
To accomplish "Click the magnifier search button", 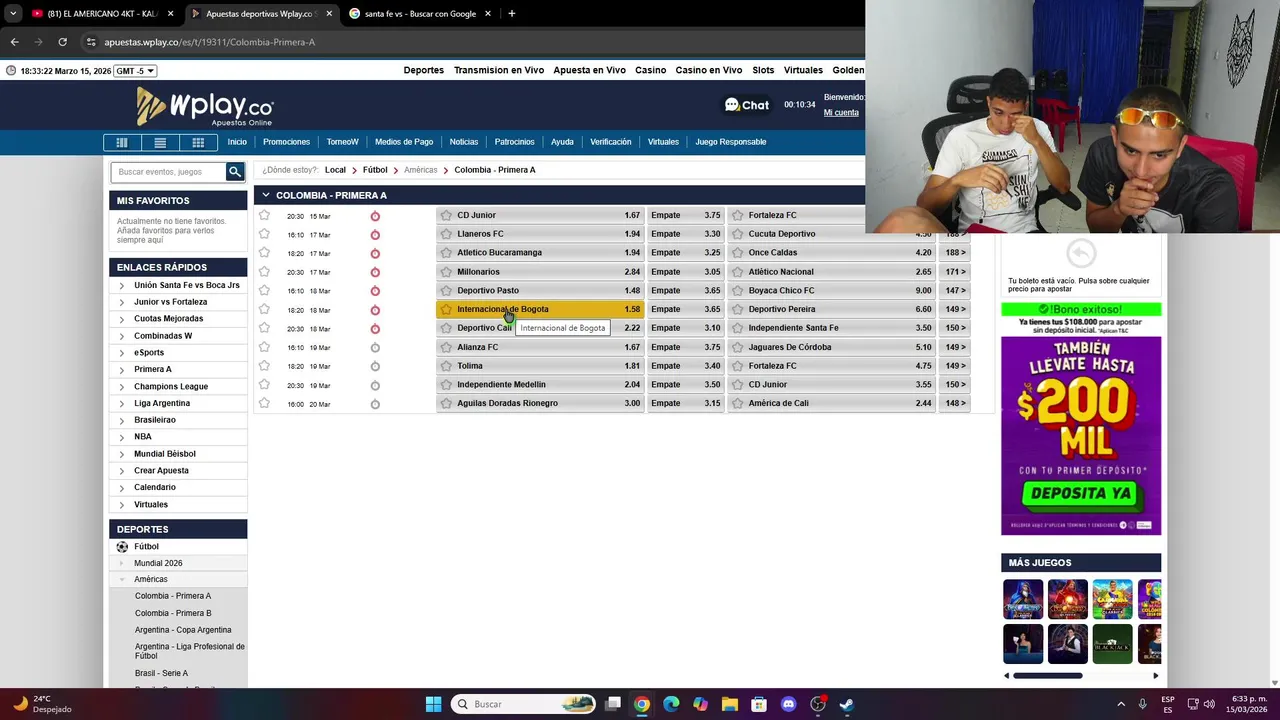I will 235,172.
